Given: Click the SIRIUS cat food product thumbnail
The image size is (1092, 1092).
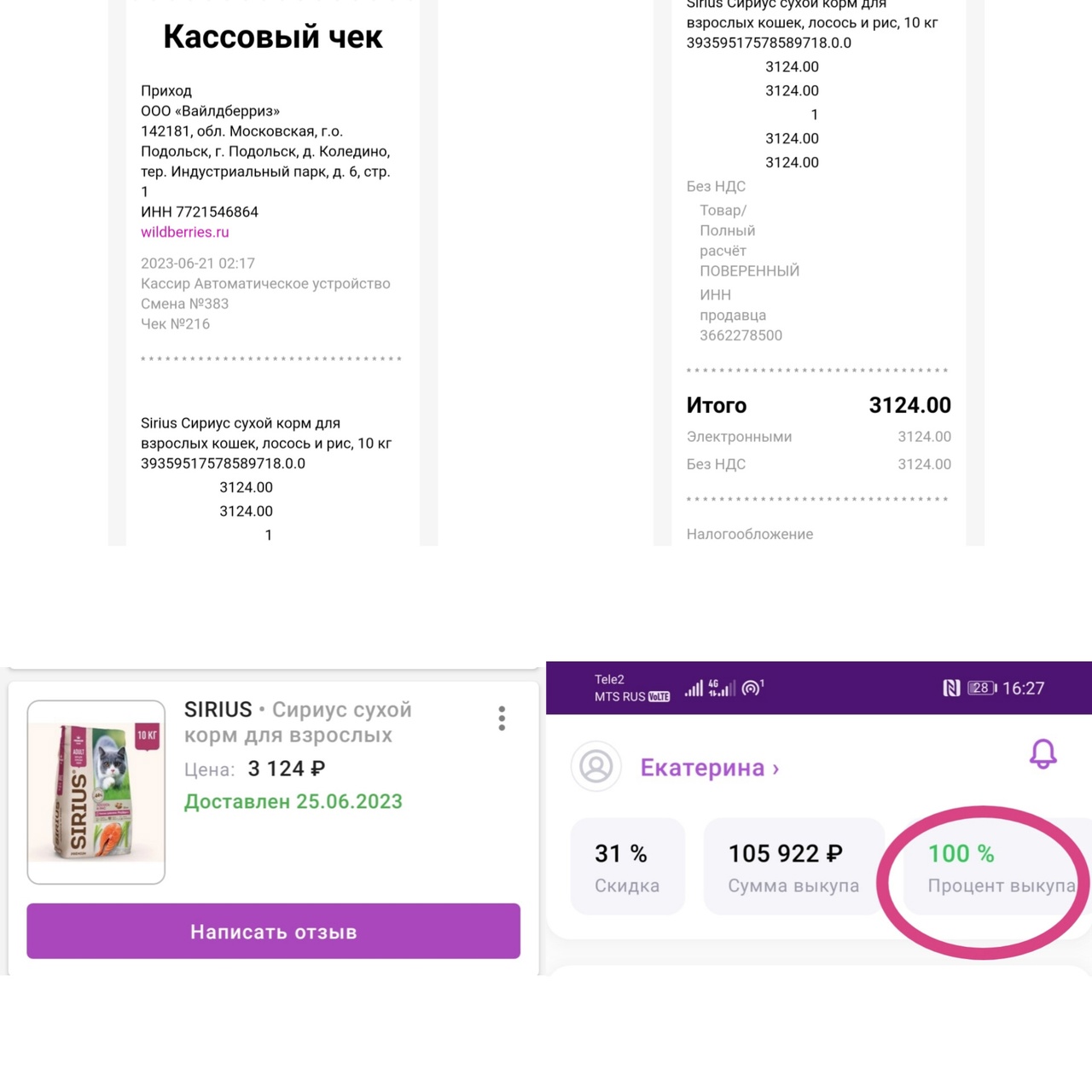Looking at the screenshot, I should click(x=96, y=792).
